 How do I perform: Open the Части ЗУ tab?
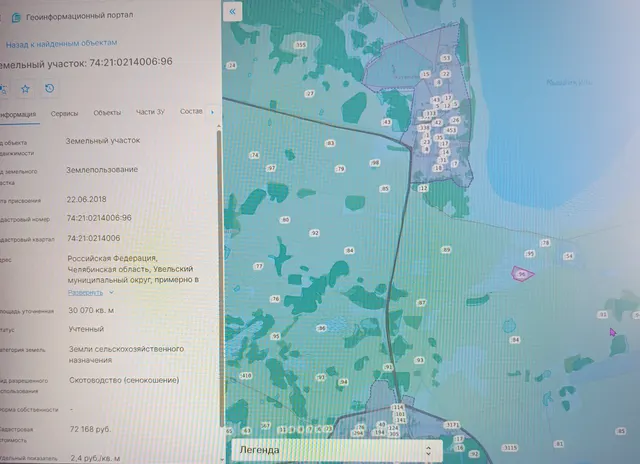tap(150, 112)
